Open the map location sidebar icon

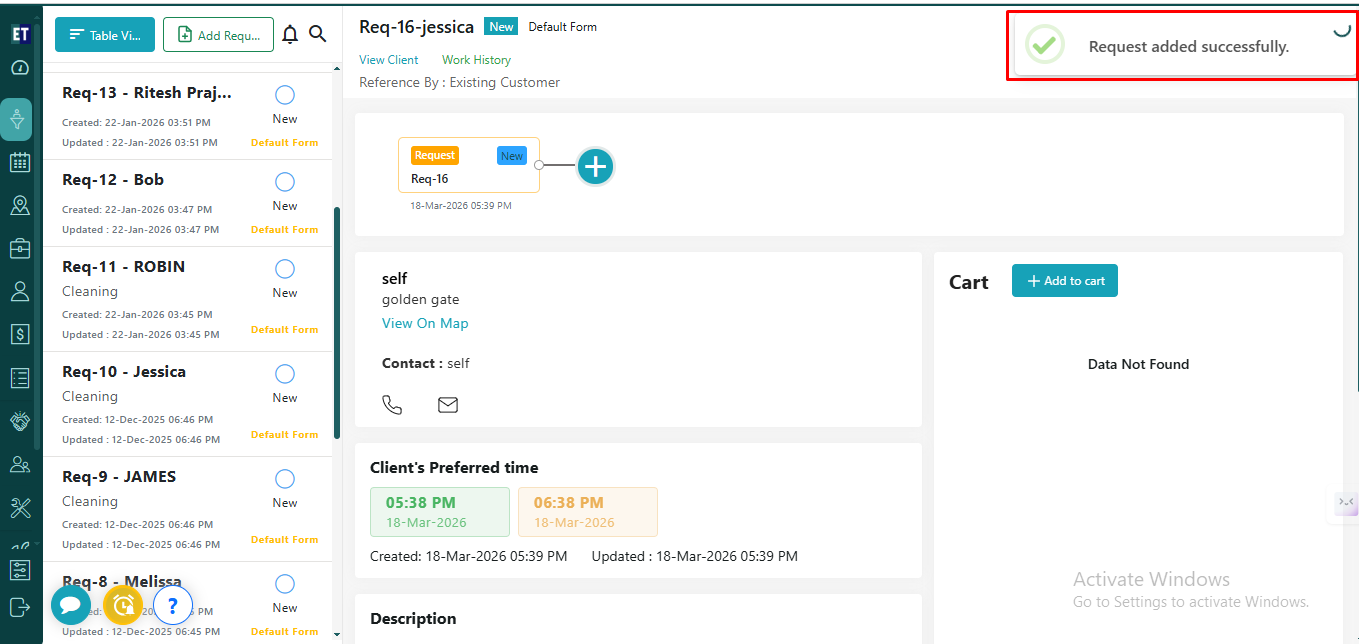tap(20, 205)
